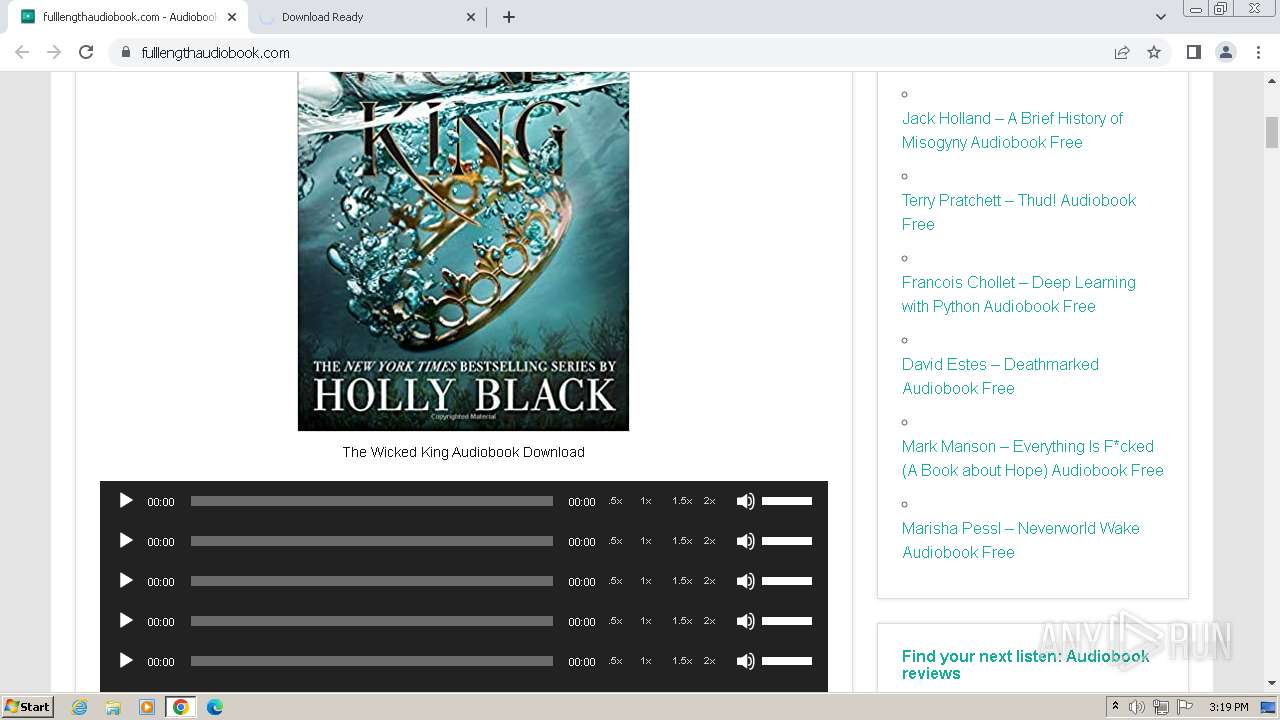
Task: Set second player speed to 2x
Action: pos(710,541)
